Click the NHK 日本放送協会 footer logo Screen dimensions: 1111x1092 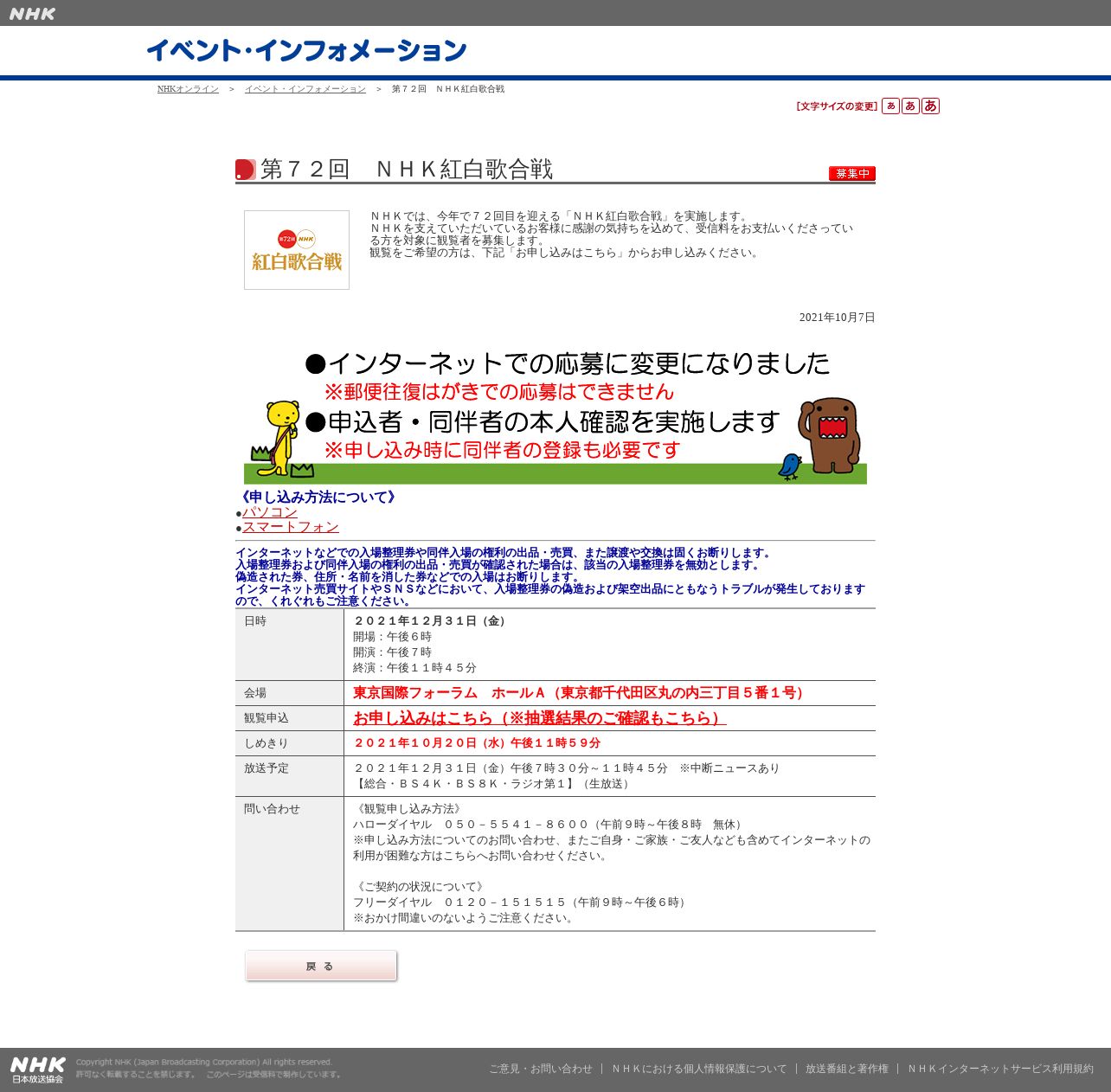38,1070
